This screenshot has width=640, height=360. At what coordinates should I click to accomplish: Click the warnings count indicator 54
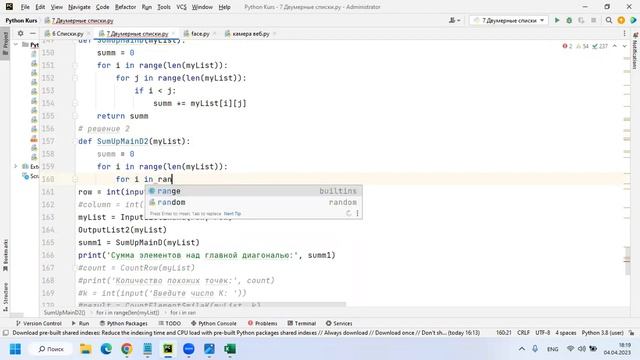(x=582, y=46)
